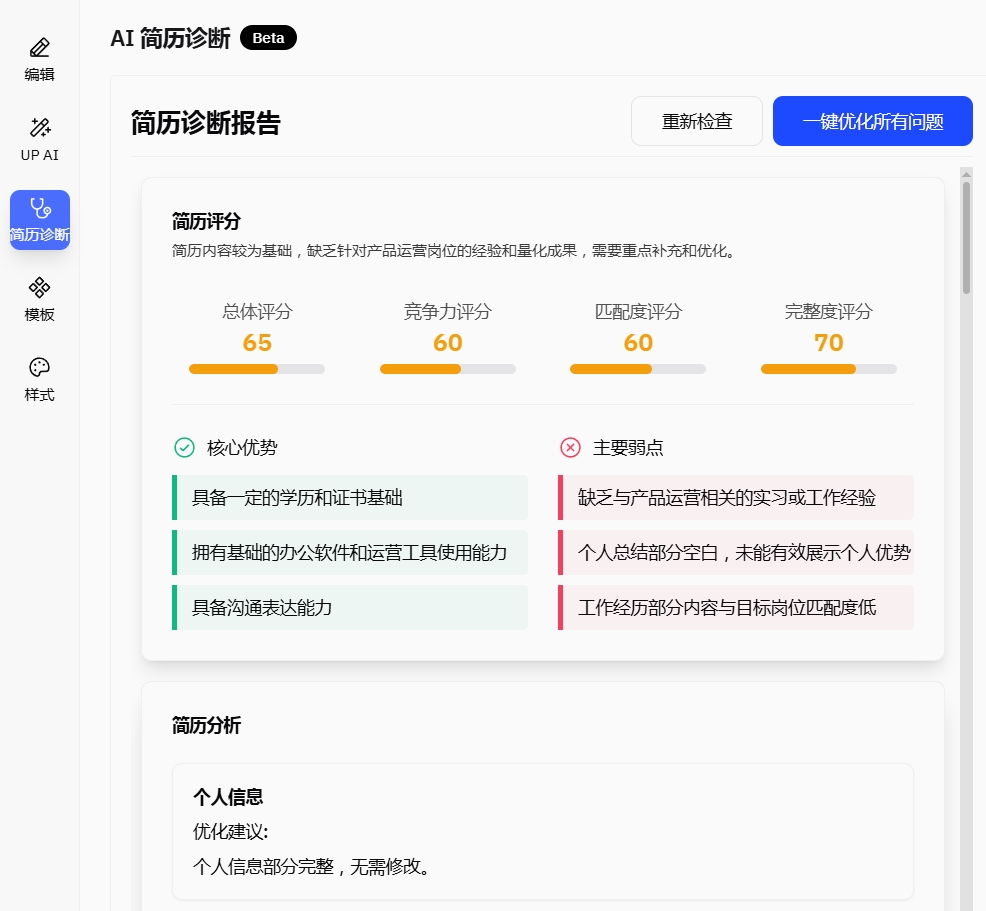
Task: Open the 模板 templates icon
Action: click(x=40, y=288)
